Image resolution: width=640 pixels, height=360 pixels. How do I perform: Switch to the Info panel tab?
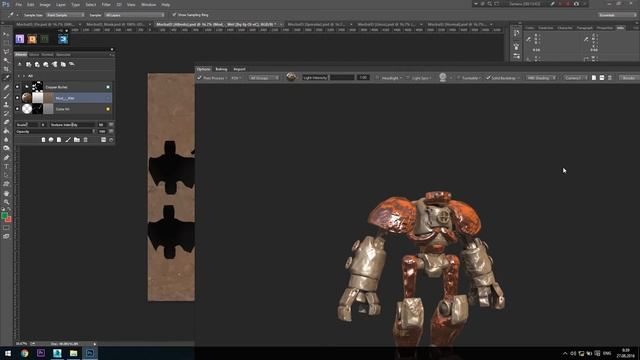pos(620,28)
